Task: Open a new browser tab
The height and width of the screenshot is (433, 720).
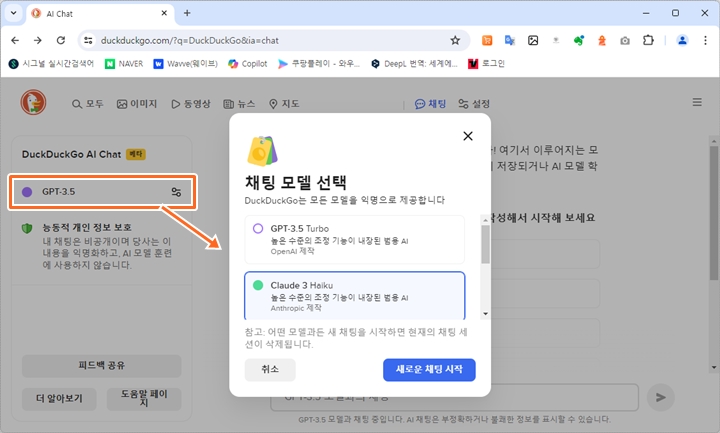Action: pos(187,13)
